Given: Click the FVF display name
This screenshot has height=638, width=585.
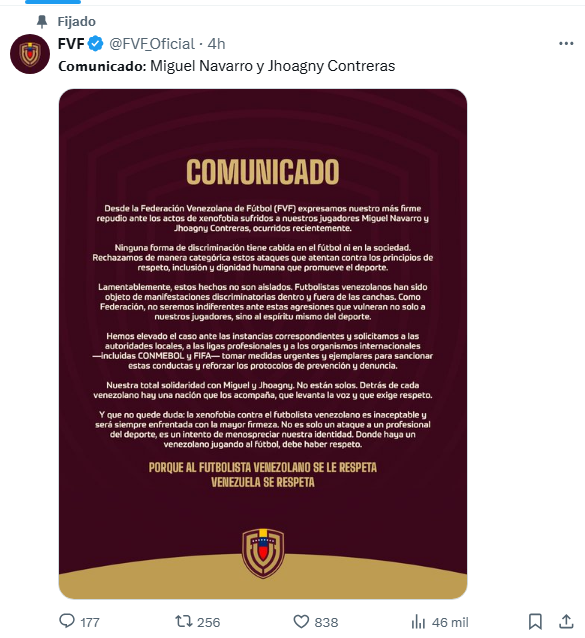Looking at the screenshot, I should [x=71, y=44].
